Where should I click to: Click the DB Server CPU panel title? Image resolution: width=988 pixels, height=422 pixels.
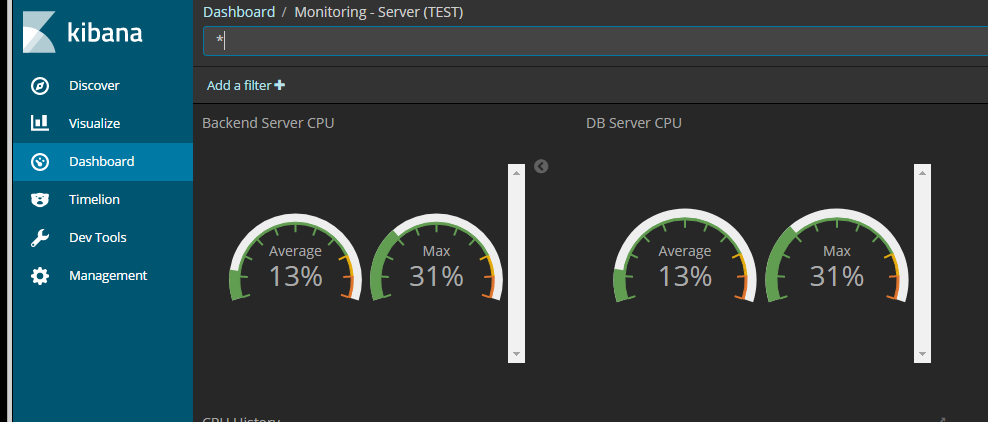(634, 123)
